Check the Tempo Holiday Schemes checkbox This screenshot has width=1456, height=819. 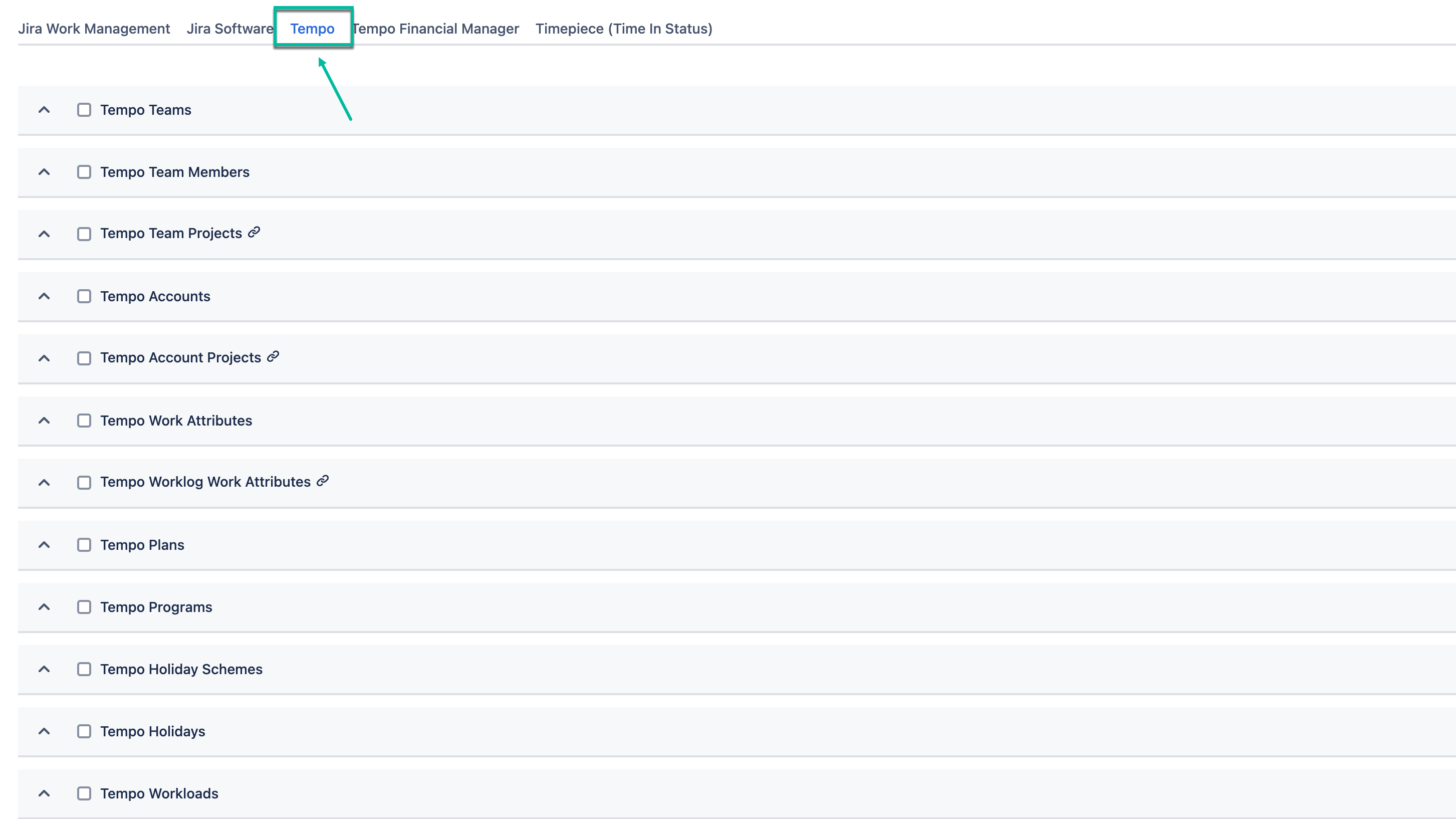tap(84, 669)
